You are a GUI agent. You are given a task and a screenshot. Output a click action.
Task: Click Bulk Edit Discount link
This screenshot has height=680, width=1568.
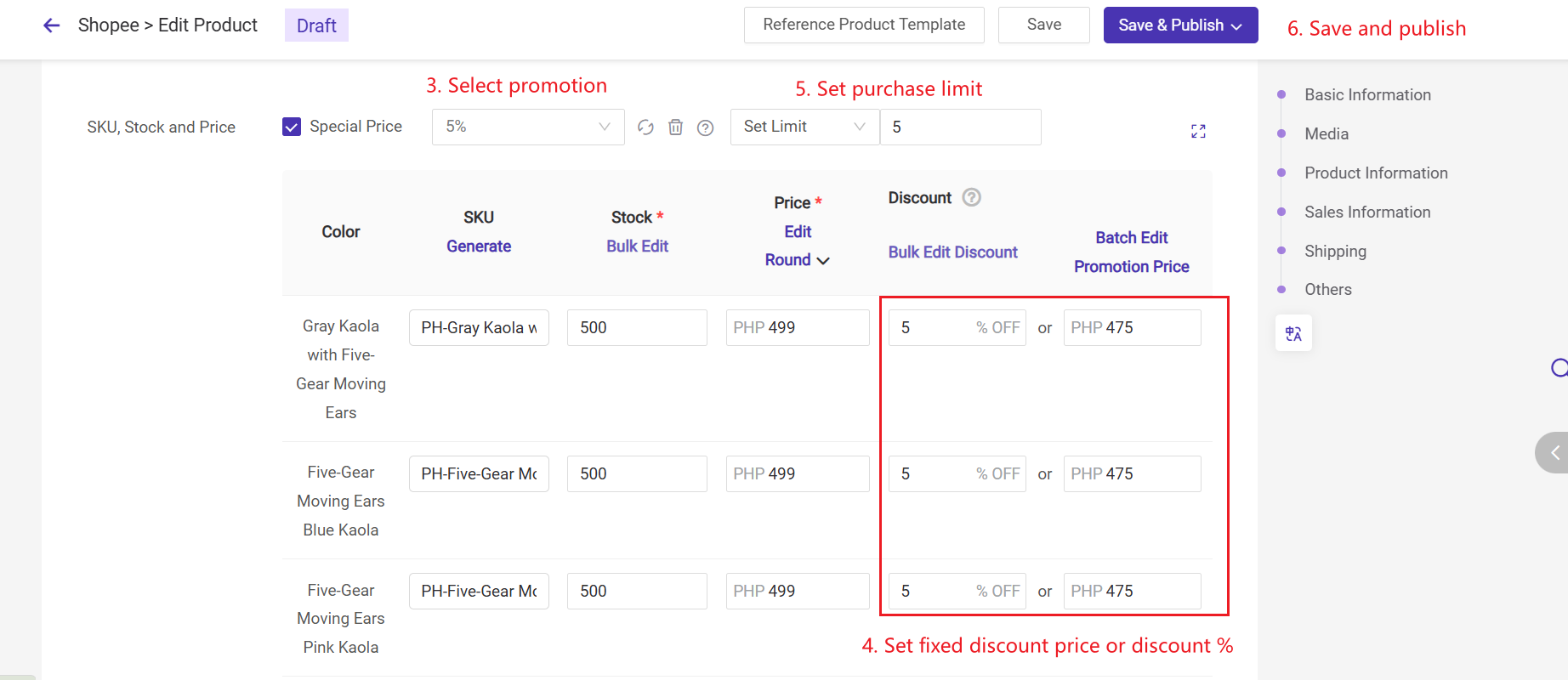(952, 252)
